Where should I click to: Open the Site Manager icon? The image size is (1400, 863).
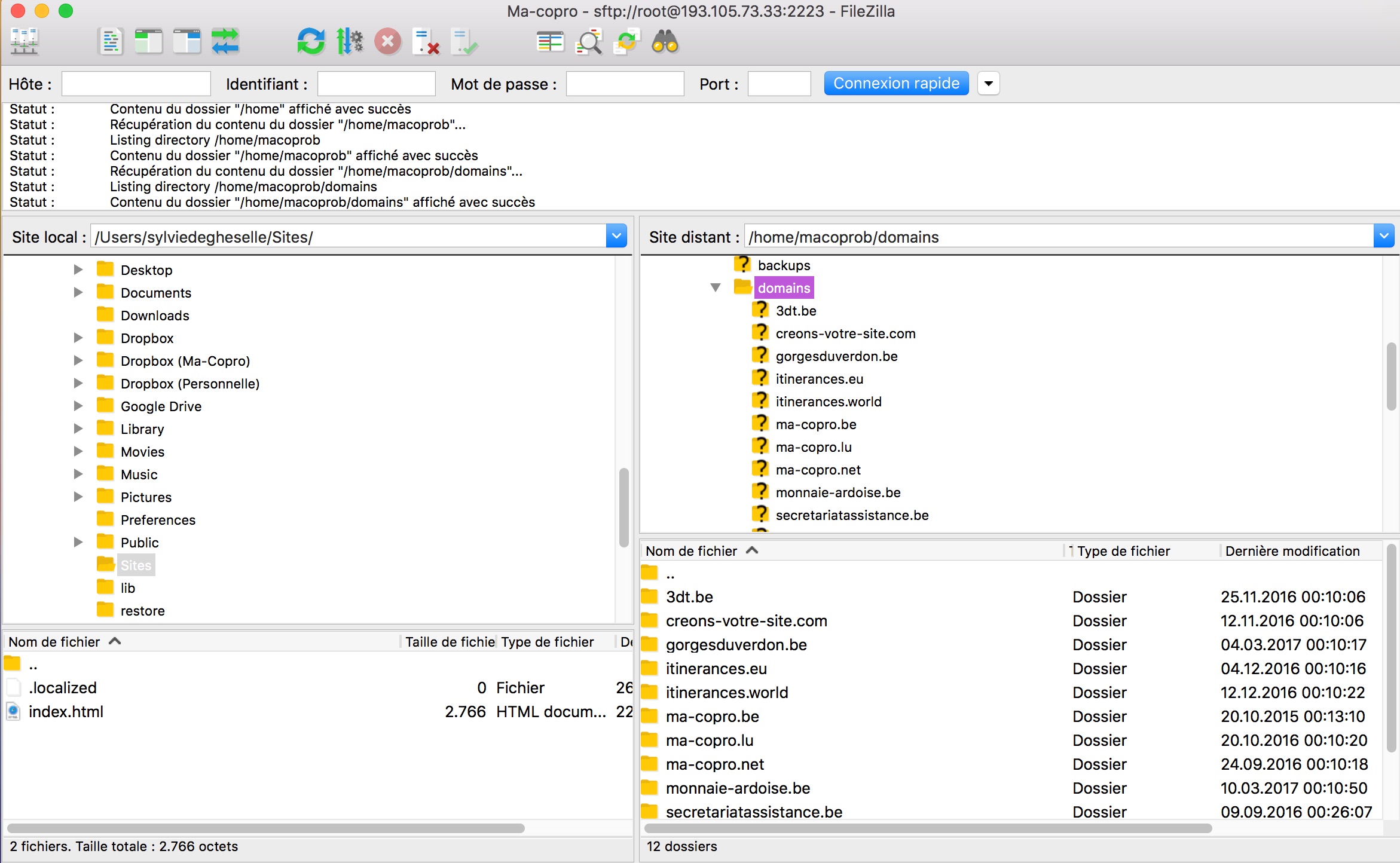pyautogui.click(x=25, y=42)
